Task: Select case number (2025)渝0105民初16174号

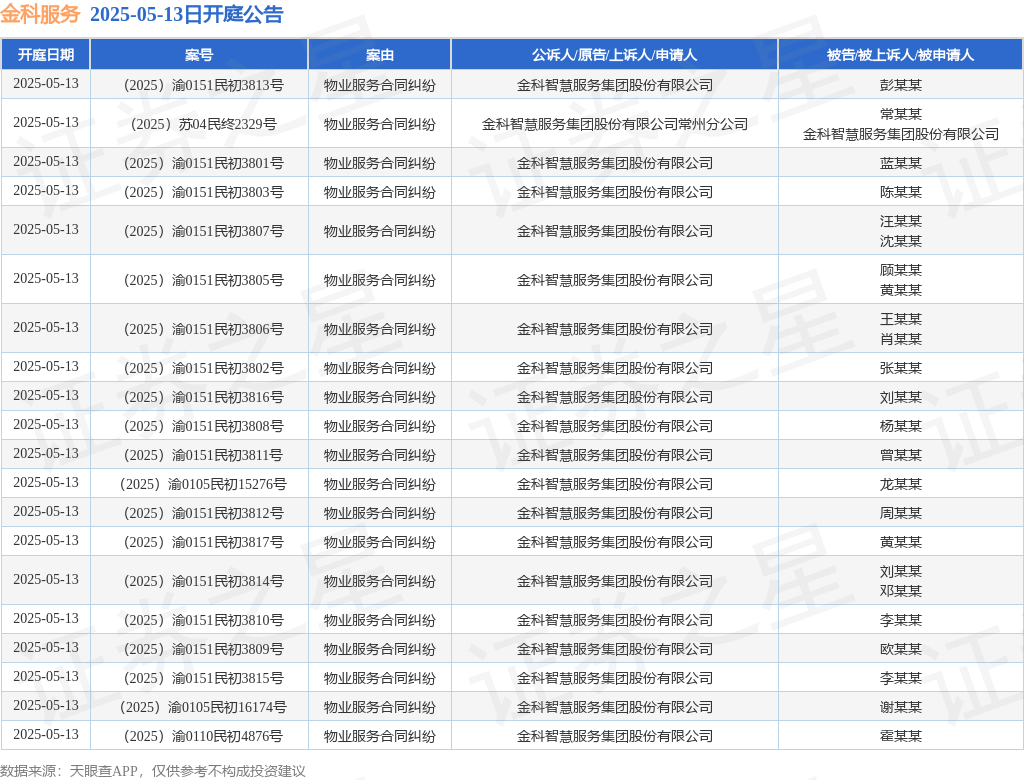Action: pos(203,707)
